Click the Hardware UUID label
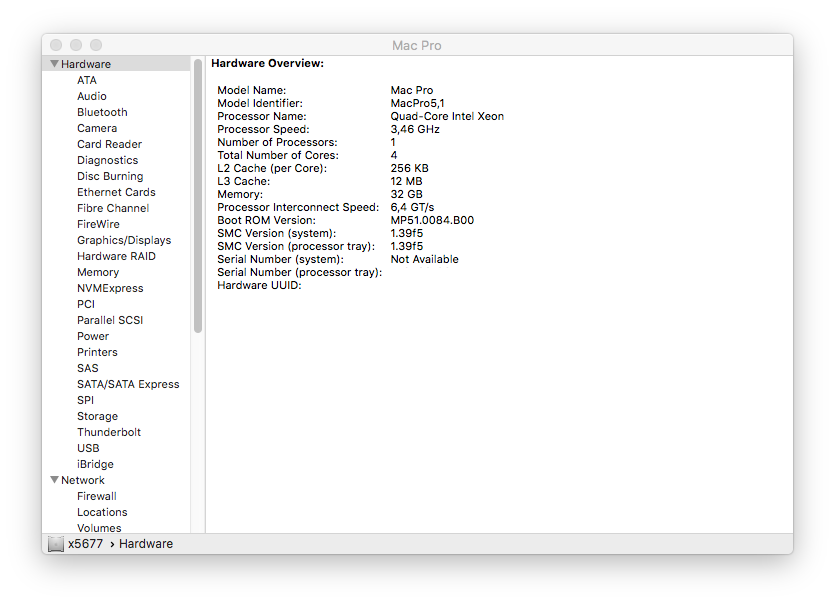The image size is (835, 604). click(259, 285)
